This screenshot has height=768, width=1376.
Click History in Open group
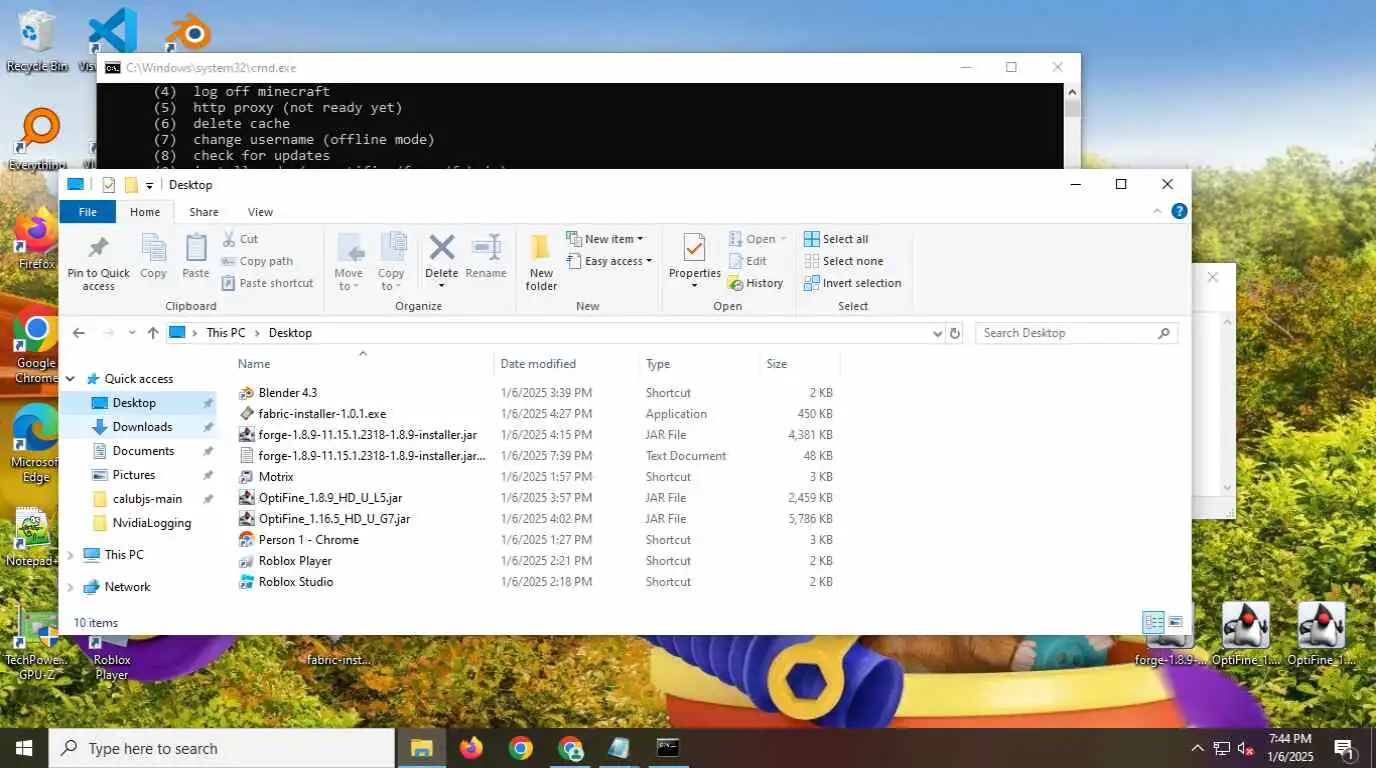[x=756, y=283]
